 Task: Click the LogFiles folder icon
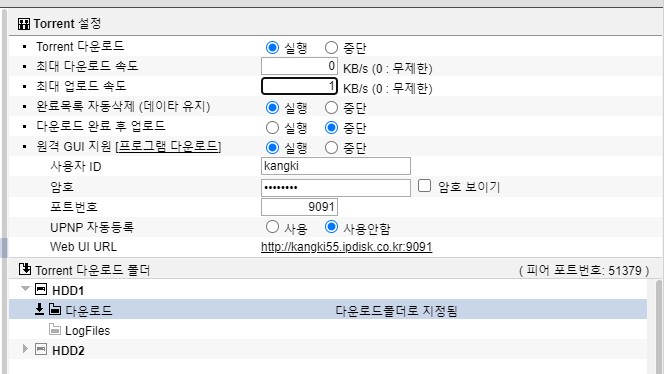pyautogui.click(x=55, y=329)
